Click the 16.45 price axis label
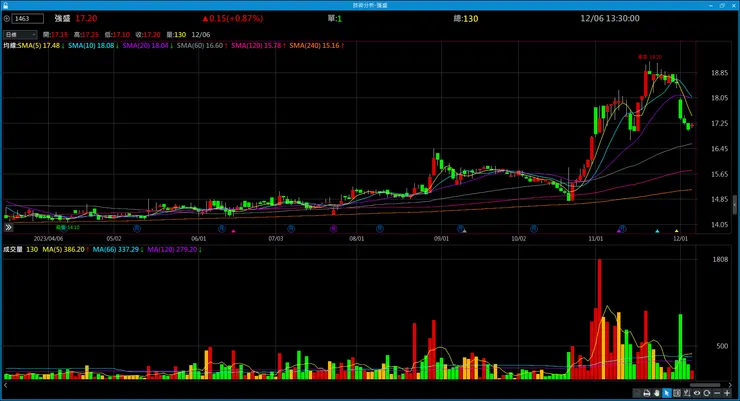The width and height of the screenshot is (740, 401). (x=719, y=149)
